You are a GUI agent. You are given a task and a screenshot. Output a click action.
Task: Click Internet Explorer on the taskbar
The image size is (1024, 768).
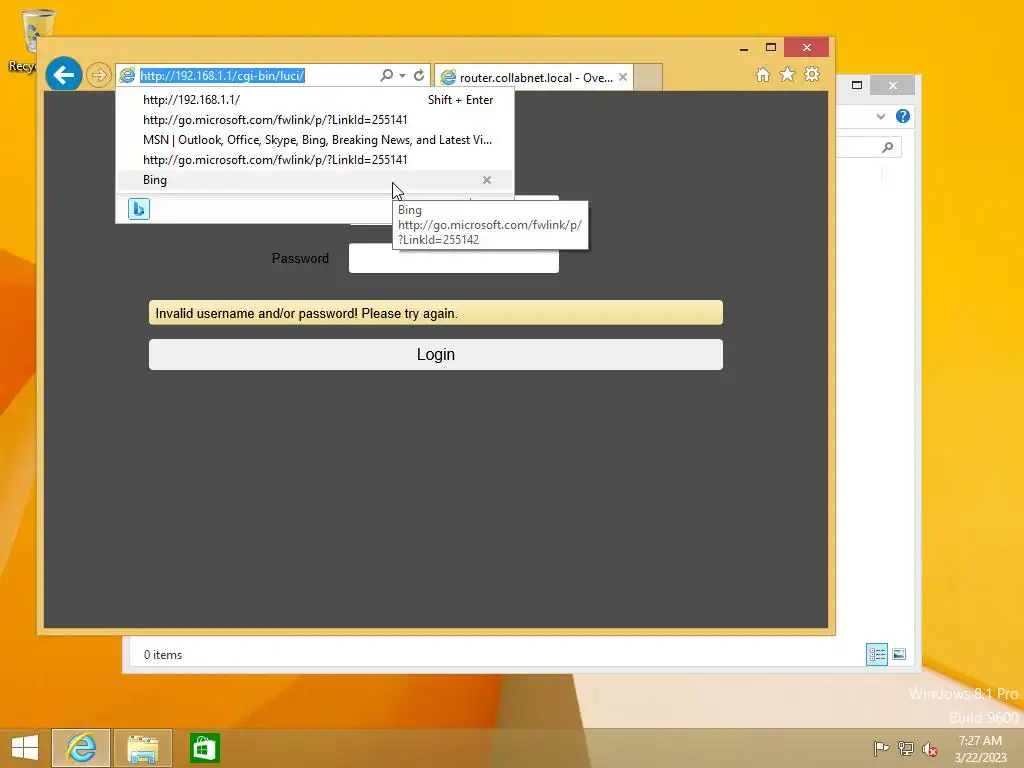pyautogui.click(x=81, y=748)
